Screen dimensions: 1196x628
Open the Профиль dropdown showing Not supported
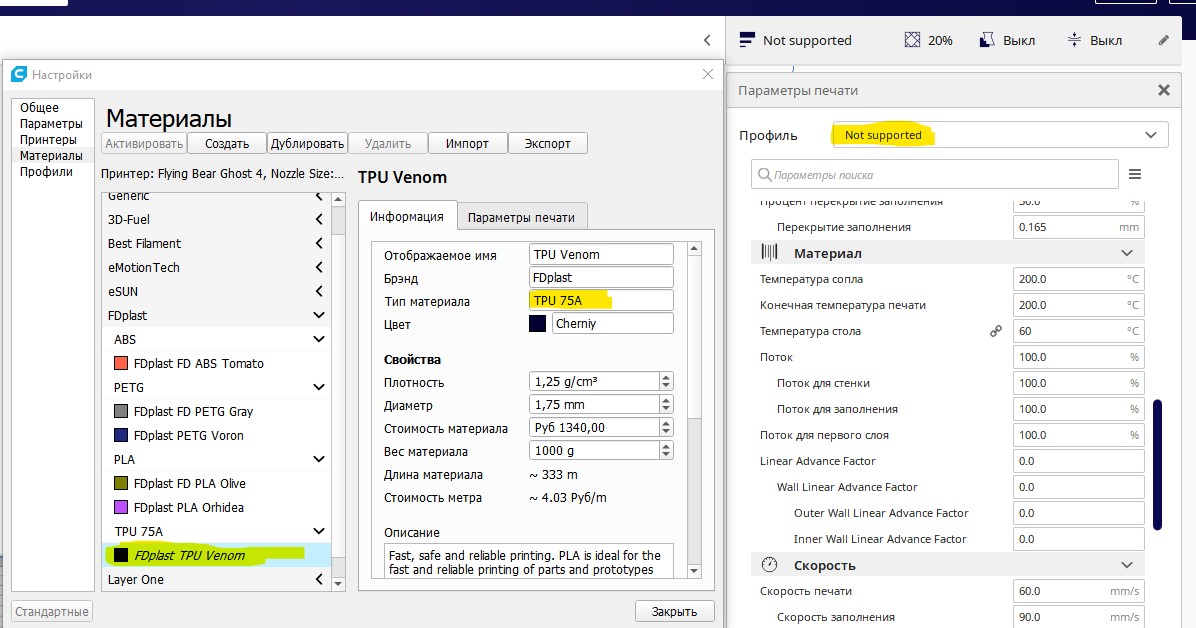click(1000, 135)
